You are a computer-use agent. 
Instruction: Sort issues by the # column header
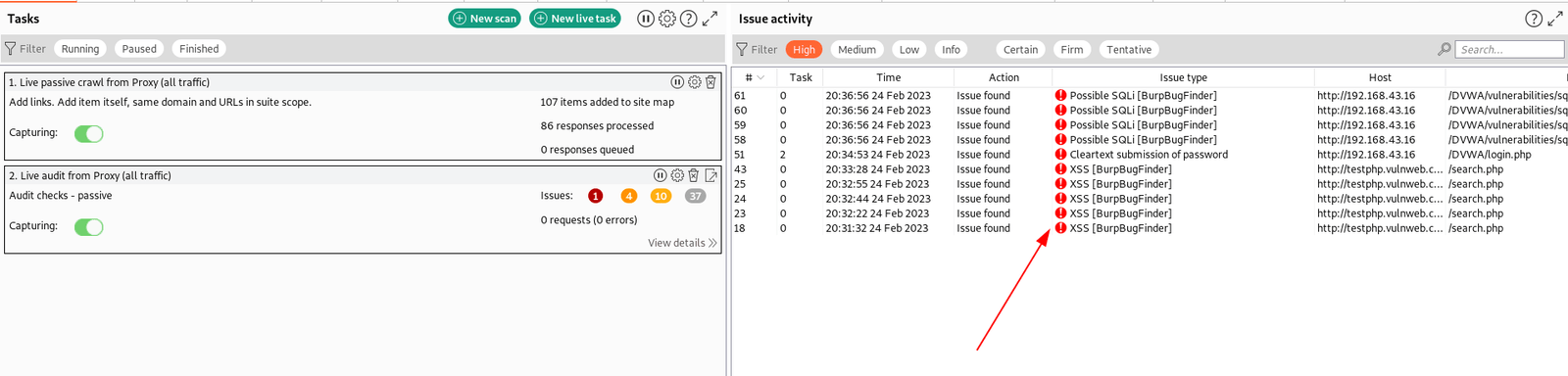(x=754, y=77)
